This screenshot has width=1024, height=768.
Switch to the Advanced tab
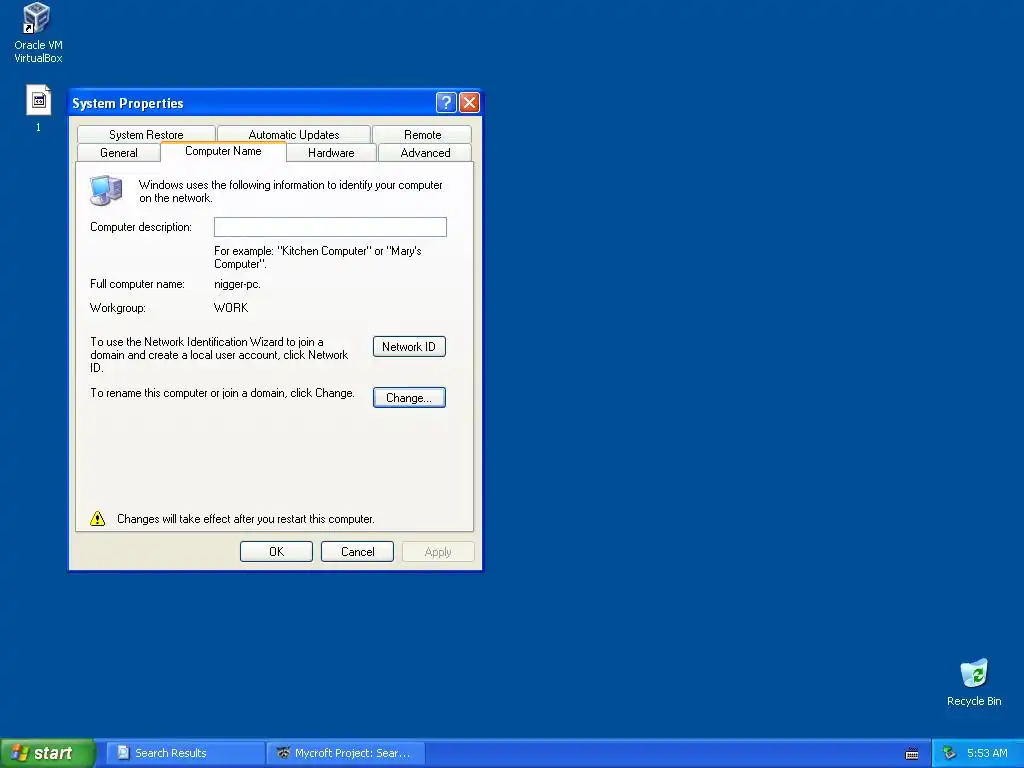click(x=425, y=153)
